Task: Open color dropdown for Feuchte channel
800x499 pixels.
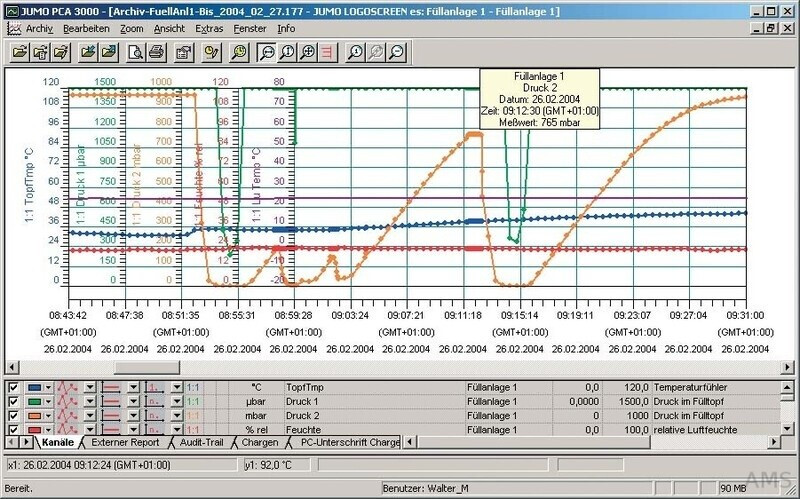Action: coord(47,430)
